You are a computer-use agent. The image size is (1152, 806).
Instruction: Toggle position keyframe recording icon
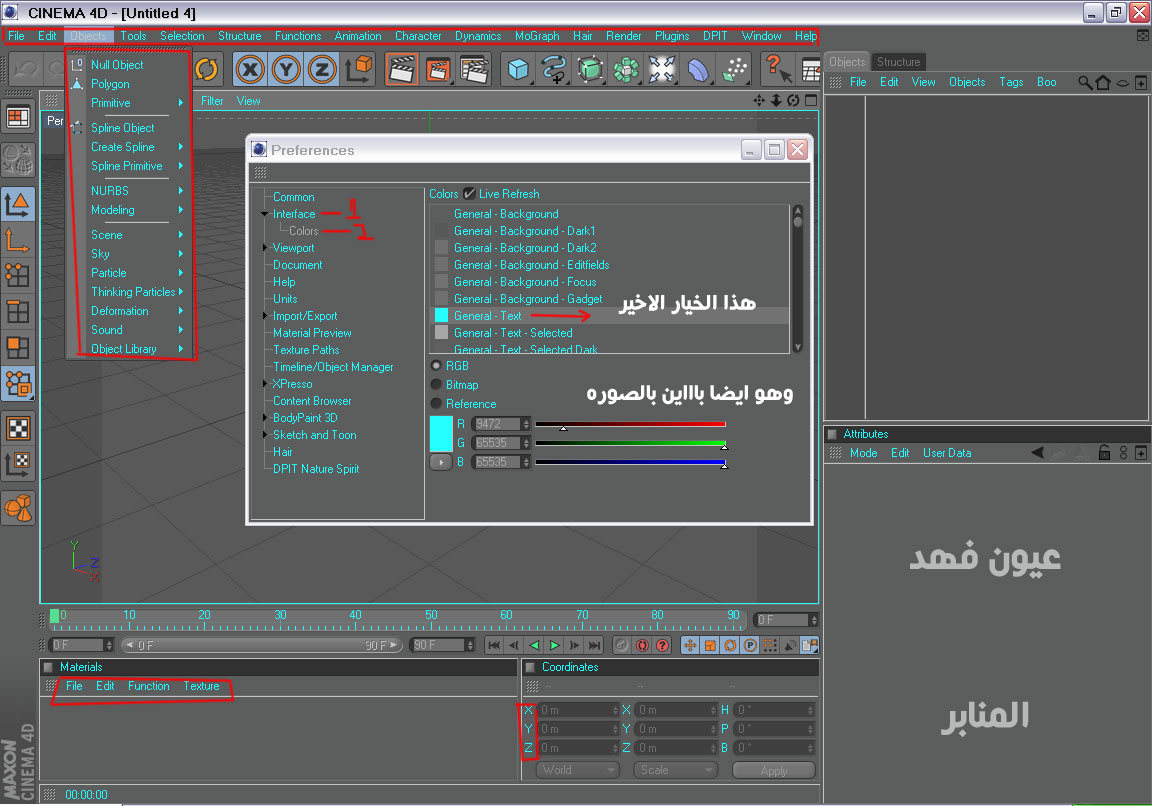pos(690,646)
